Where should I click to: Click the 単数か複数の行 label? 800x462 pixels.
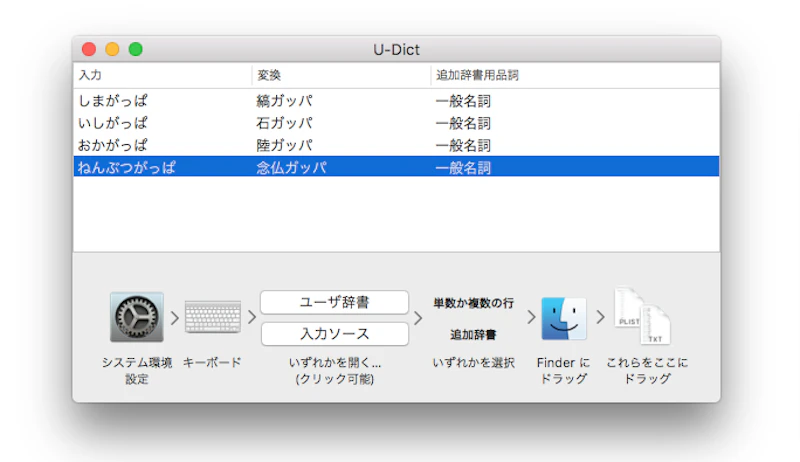click(x=473, y=303)
